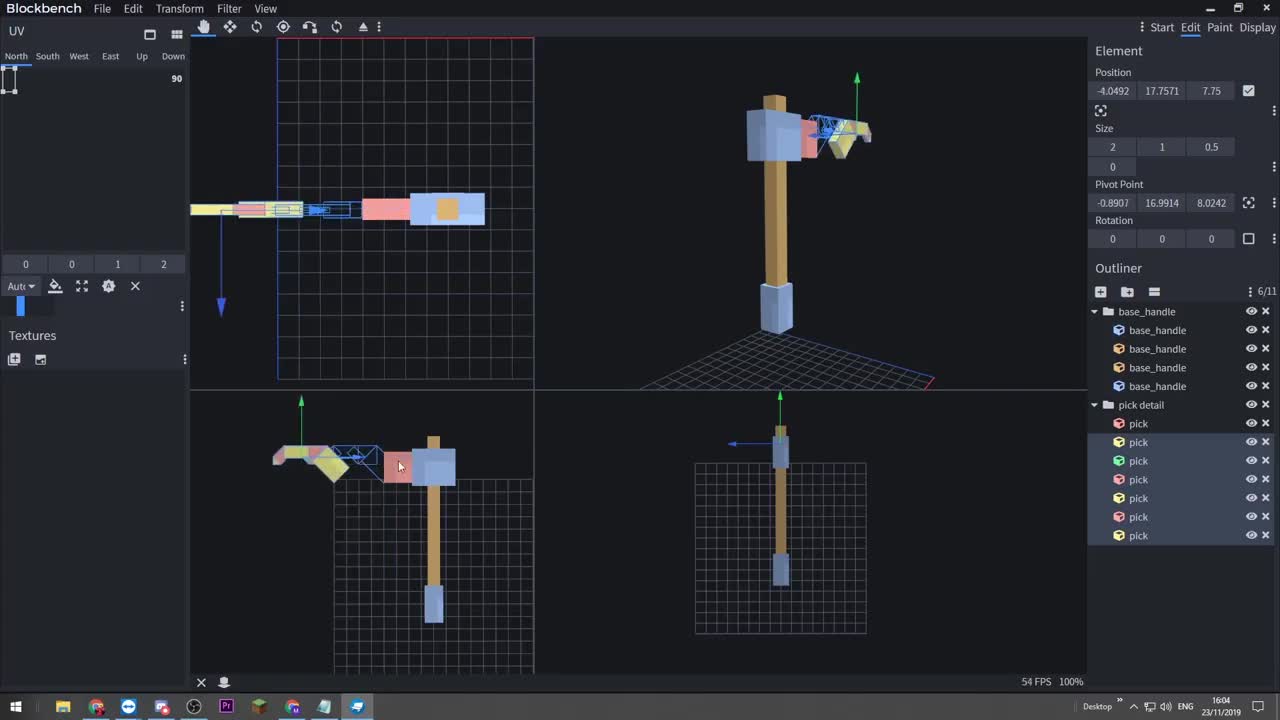Click the UV clear face X icon

pyautogui.click(x=135, y=286)
